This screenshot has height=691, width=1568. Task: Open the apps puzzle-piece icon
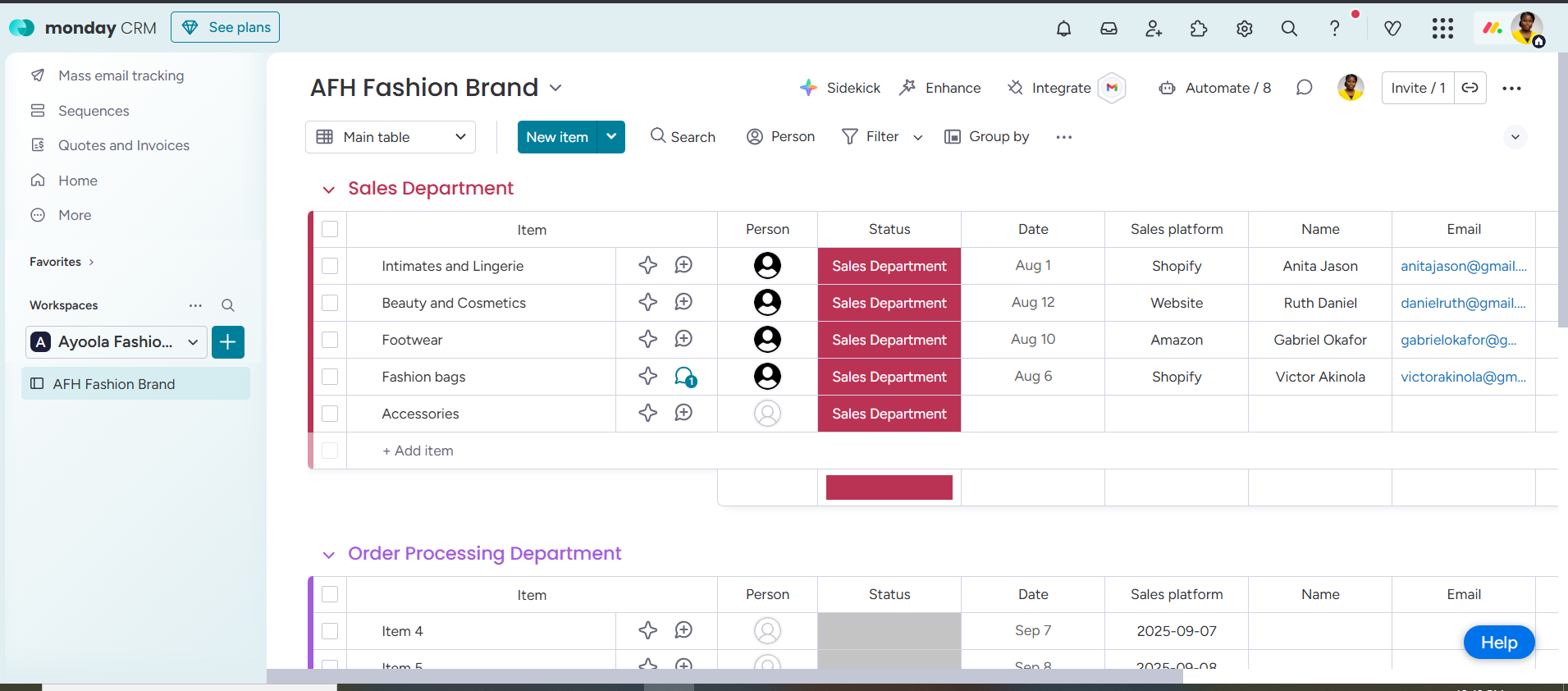coord(1199,29)
